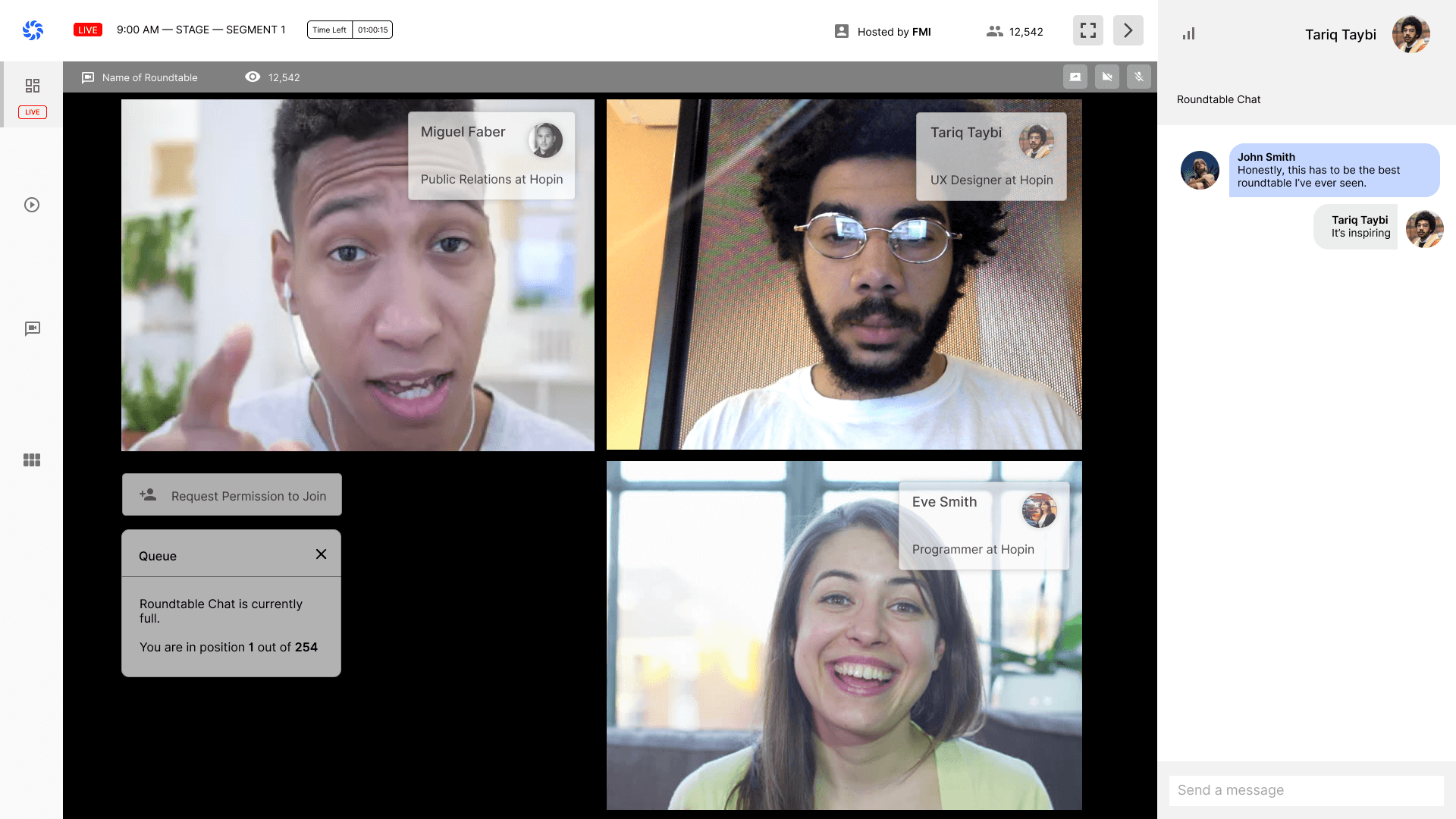Click the viewer count eye icon
Viewport: 1456px width, 819px height.
pos(253,77)
